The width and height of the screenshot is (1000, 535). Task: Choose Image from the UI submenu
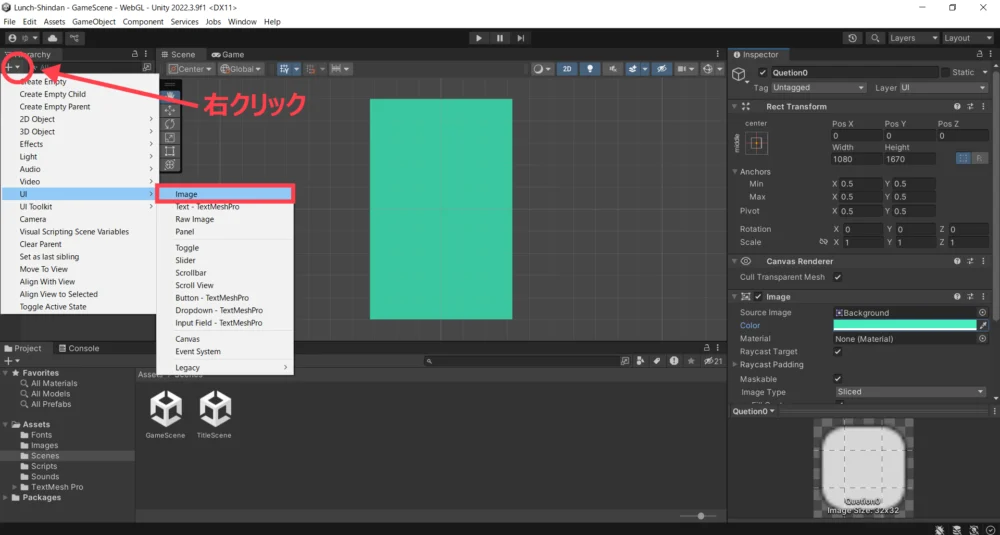[225, 194]
